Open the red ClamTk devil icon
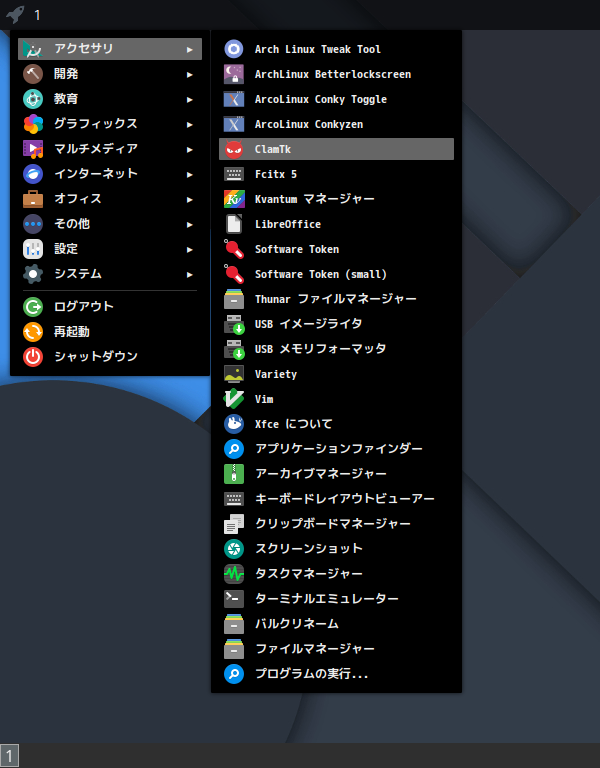The height and width of the screenshot is (768, 600). tap(234, 149)
